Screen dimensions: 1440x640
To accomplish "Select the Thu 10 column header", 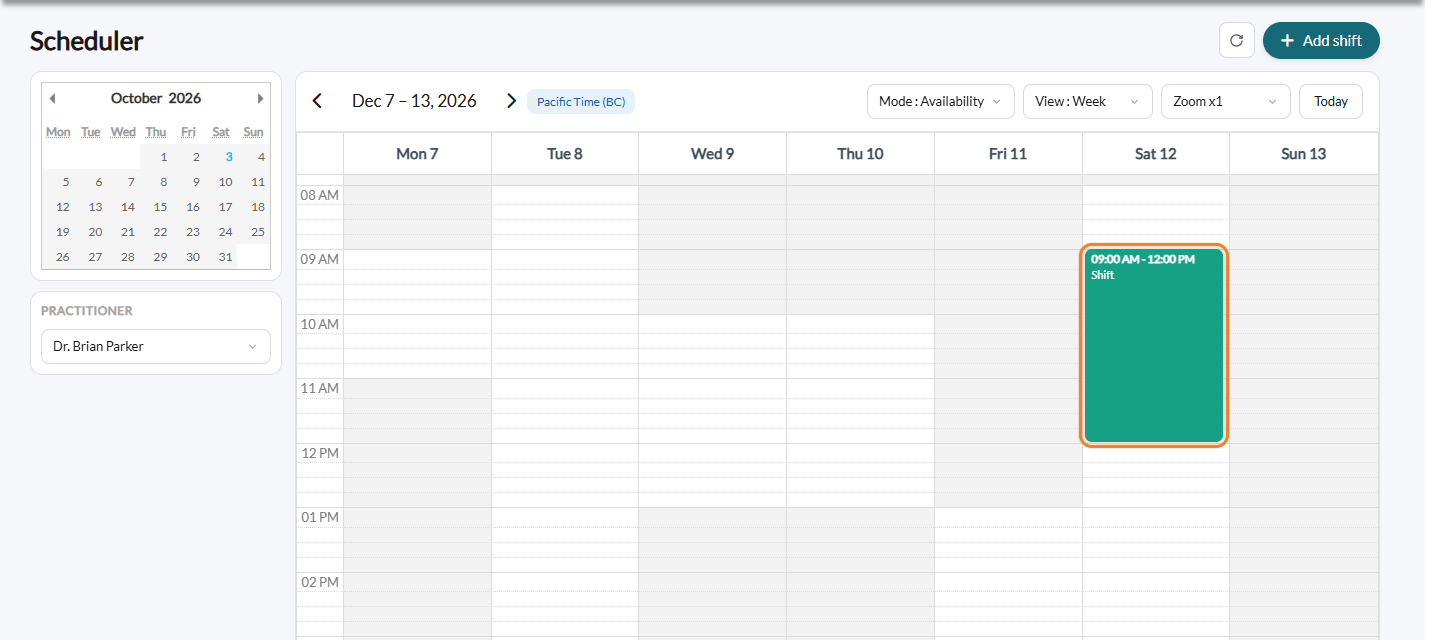I will pos(860,154).
